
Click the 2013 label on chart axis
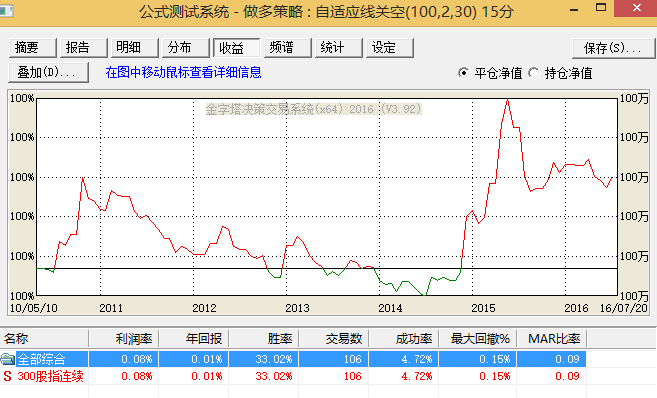[x=297, y=308]
